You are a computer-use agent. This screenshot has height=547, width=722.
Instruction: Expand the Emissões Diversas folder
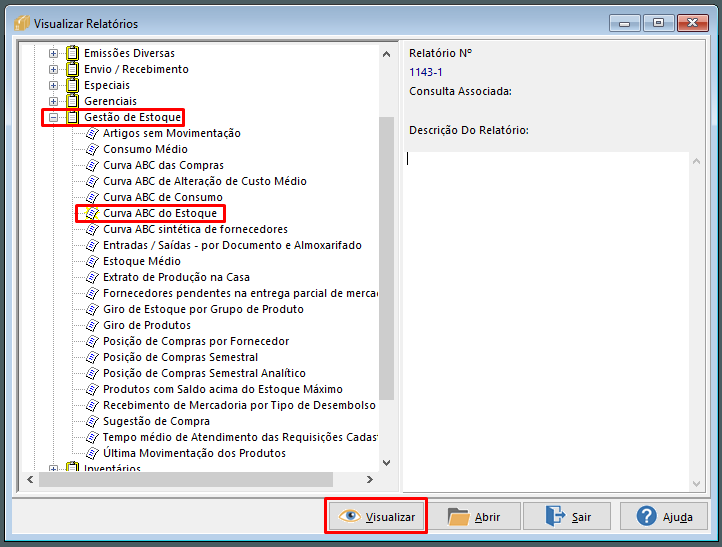click(x=53, y=53)
